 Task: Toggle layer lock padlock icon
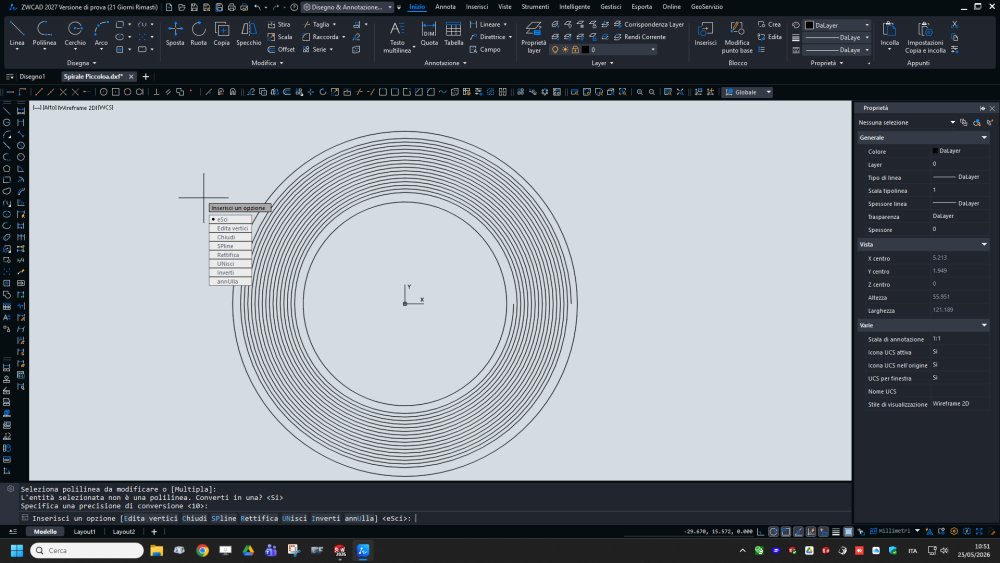575,49
